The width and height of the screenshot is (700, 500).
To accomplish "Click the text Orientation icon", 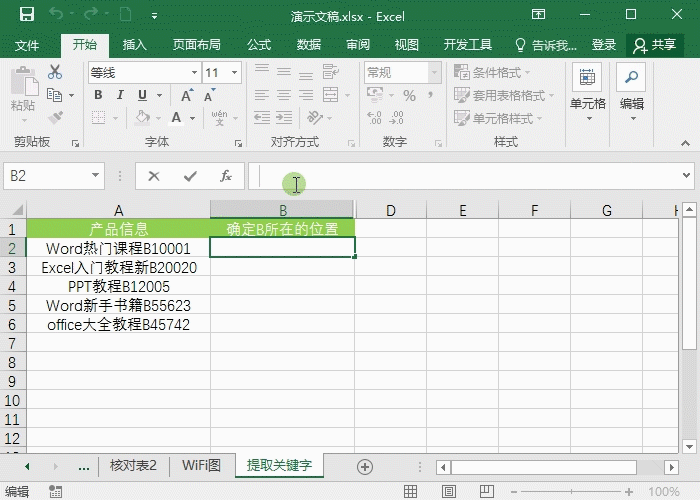I will (315, 118).
